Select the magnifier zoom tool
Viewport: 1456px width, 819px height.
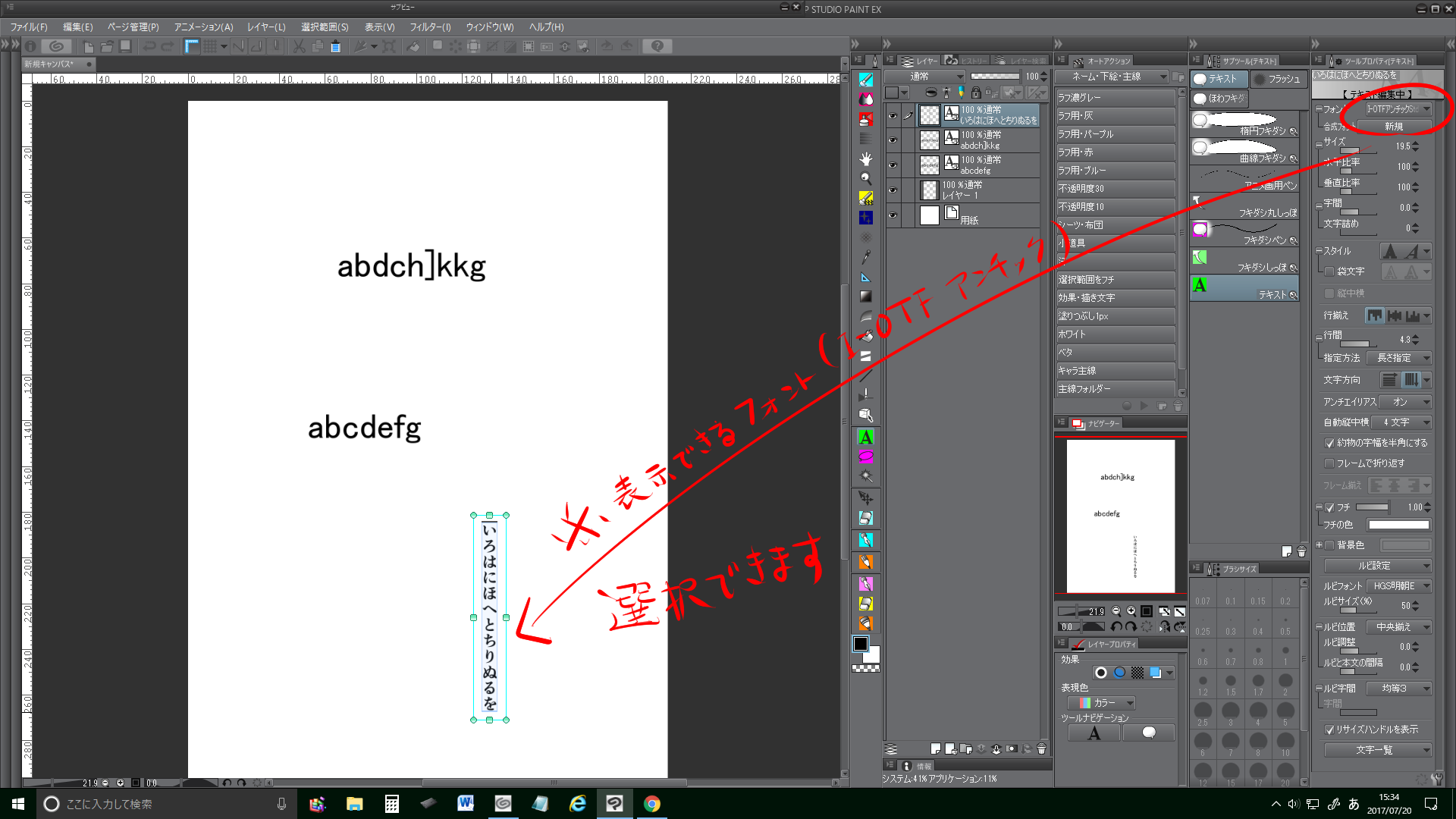[x=865, y=178]
